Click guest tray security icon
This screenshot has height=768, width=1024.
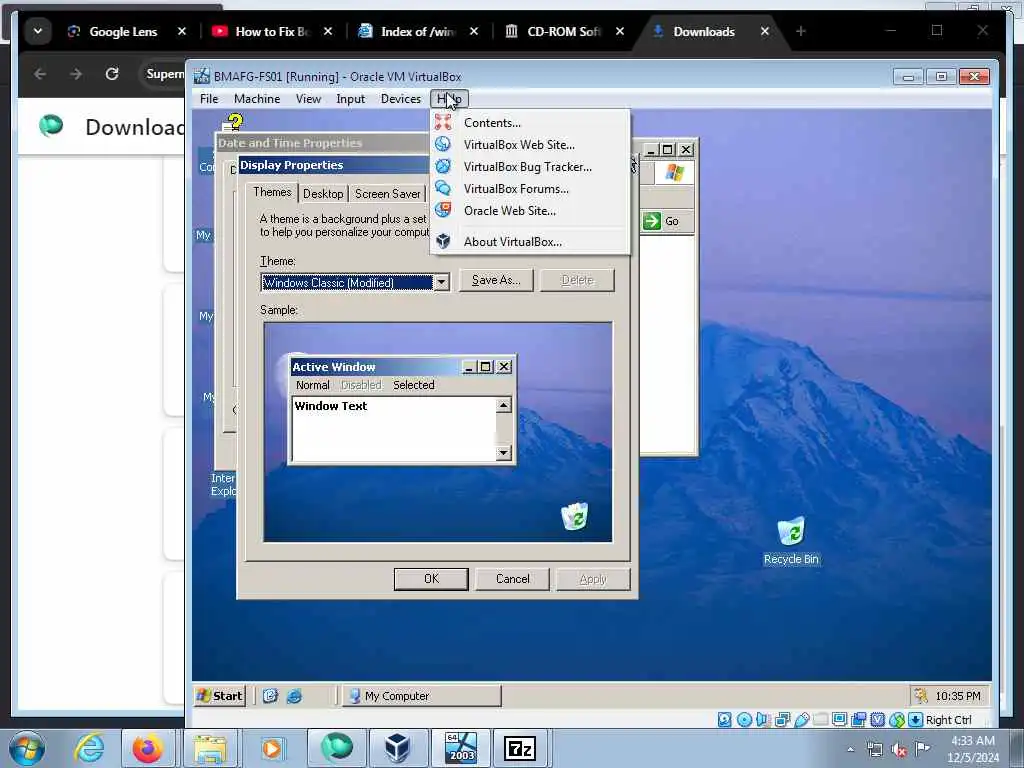pos(921,696)
